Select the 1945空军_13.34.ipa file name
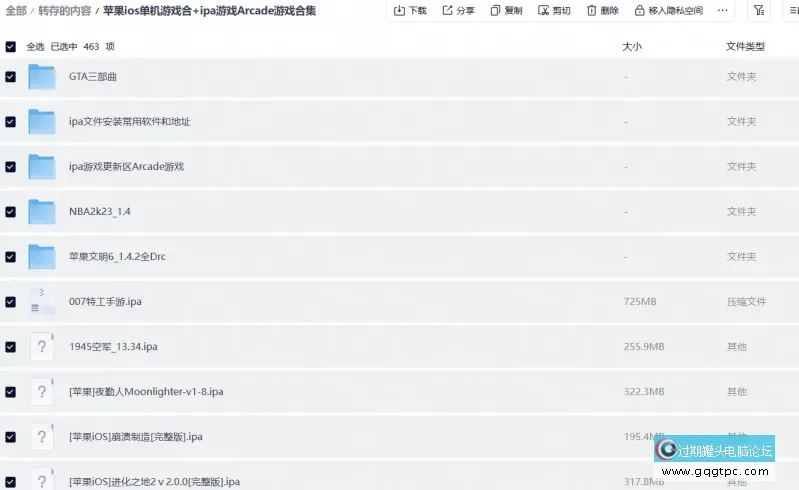The height and width of the screenshot is (490, 799). pos(113,346)
